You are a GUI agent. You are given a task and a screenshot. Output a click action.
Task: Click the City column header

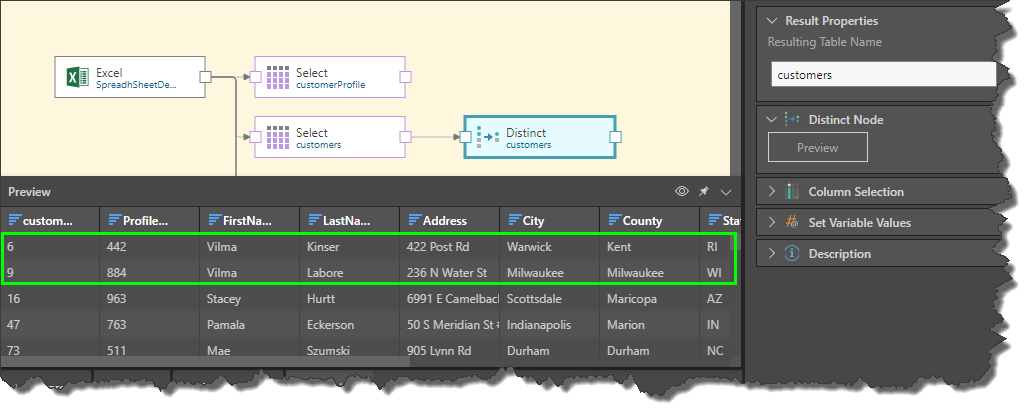549,220
